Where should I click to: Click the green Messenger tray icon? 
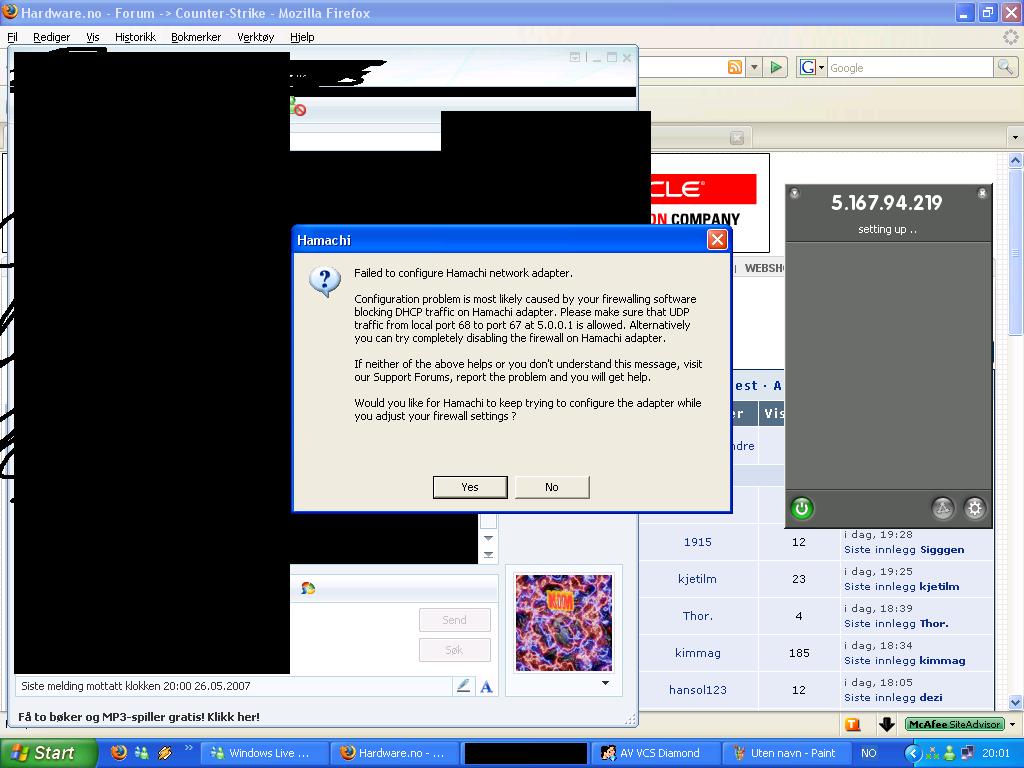[x=949, y=753]
